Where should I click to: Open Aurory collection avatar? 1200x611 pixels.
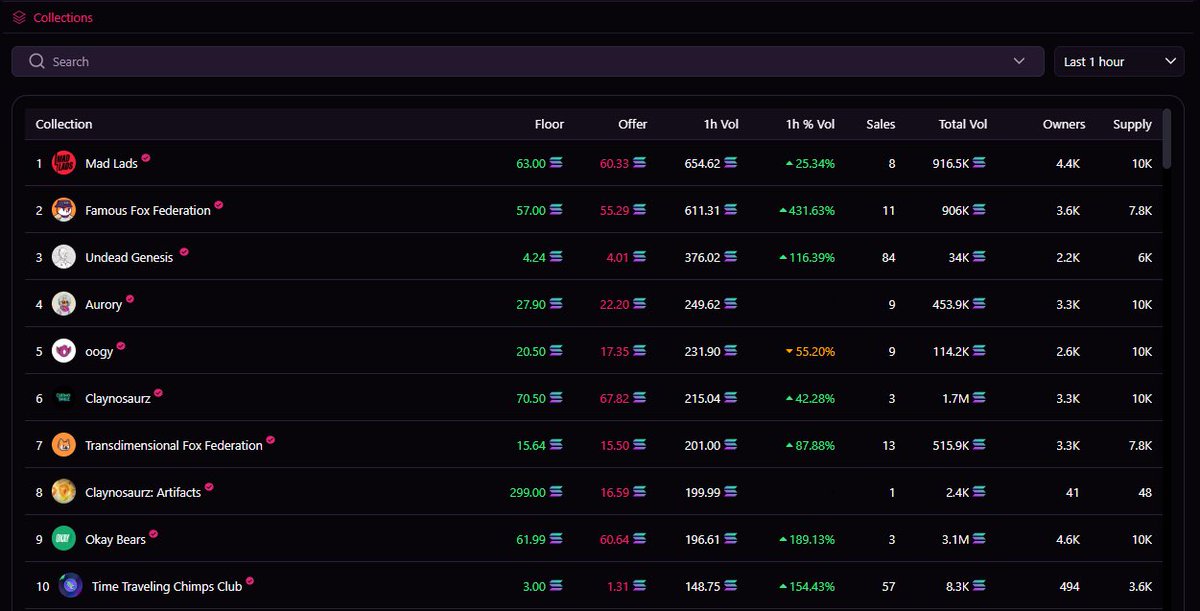(64, 304)
